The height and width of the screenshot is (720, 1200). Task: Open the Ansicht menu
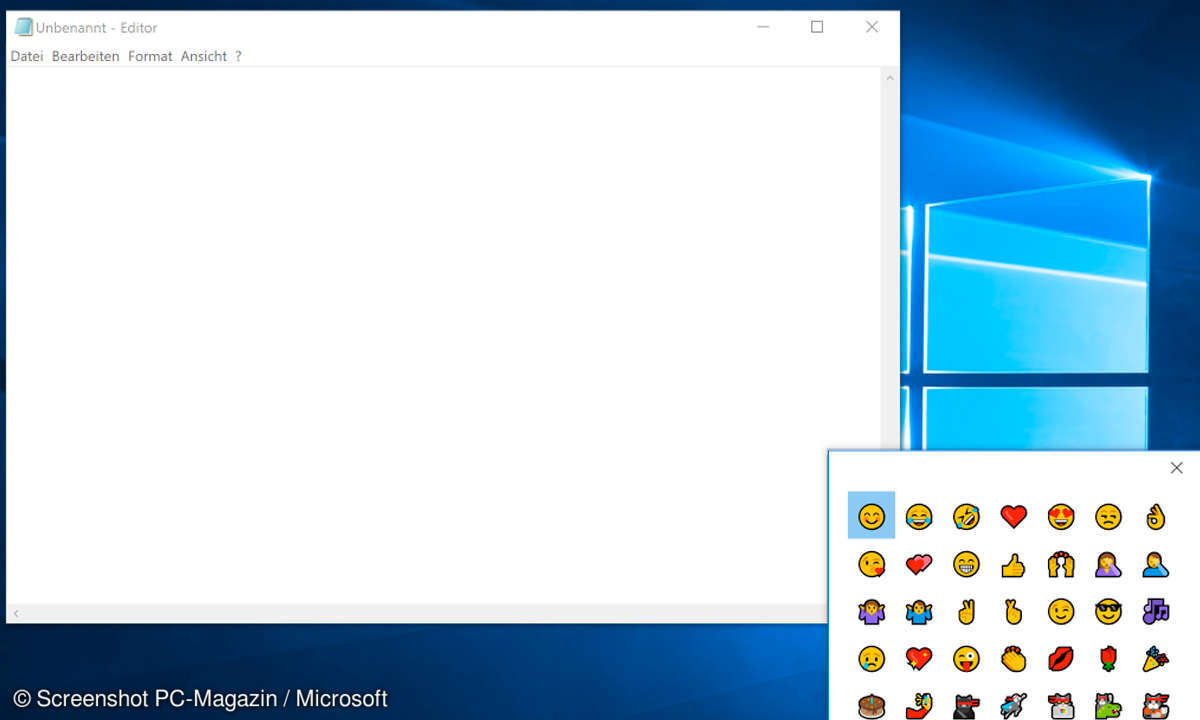(204, 56)
